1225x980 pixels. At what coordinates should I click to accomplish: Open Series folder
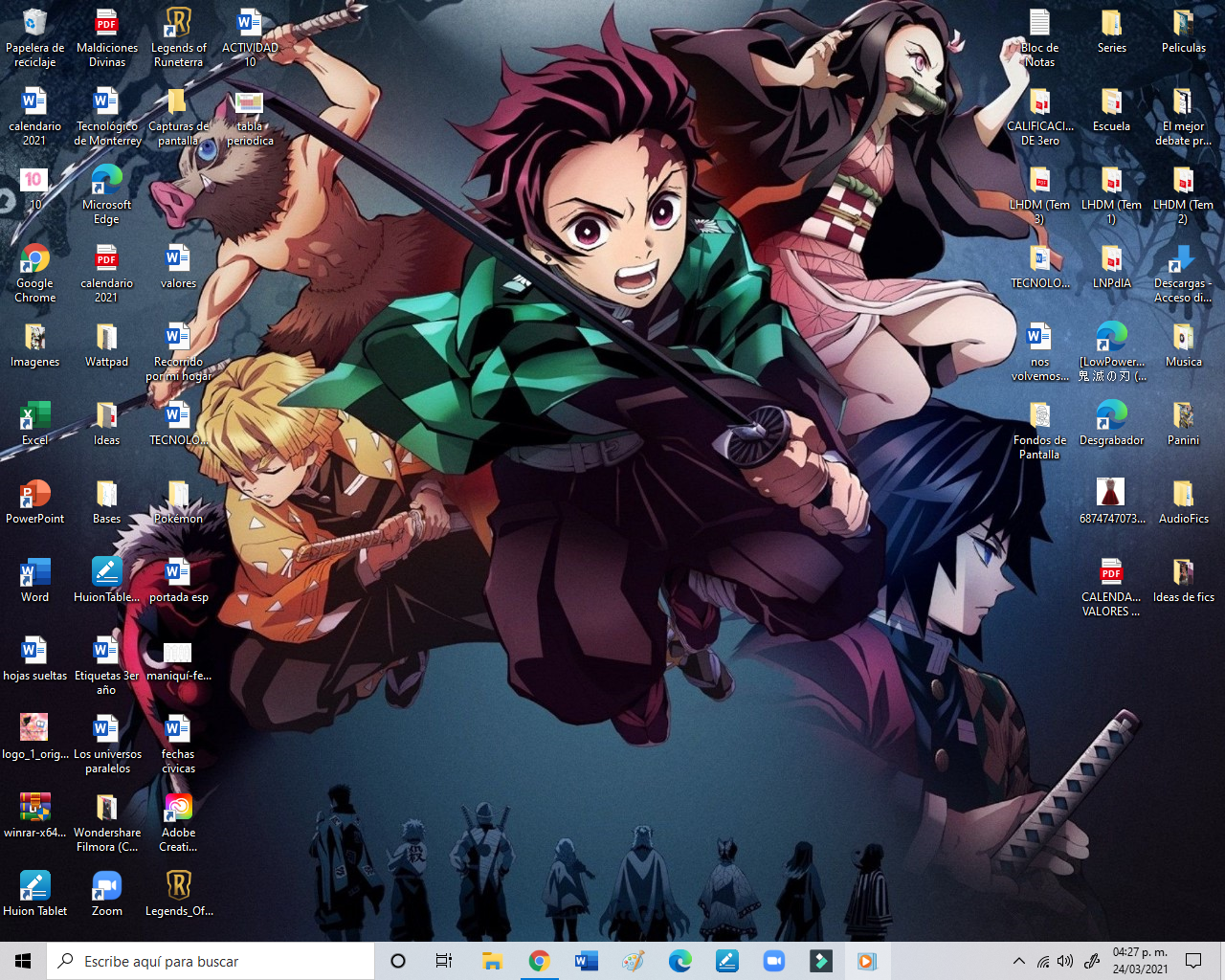coord(1111,31)
